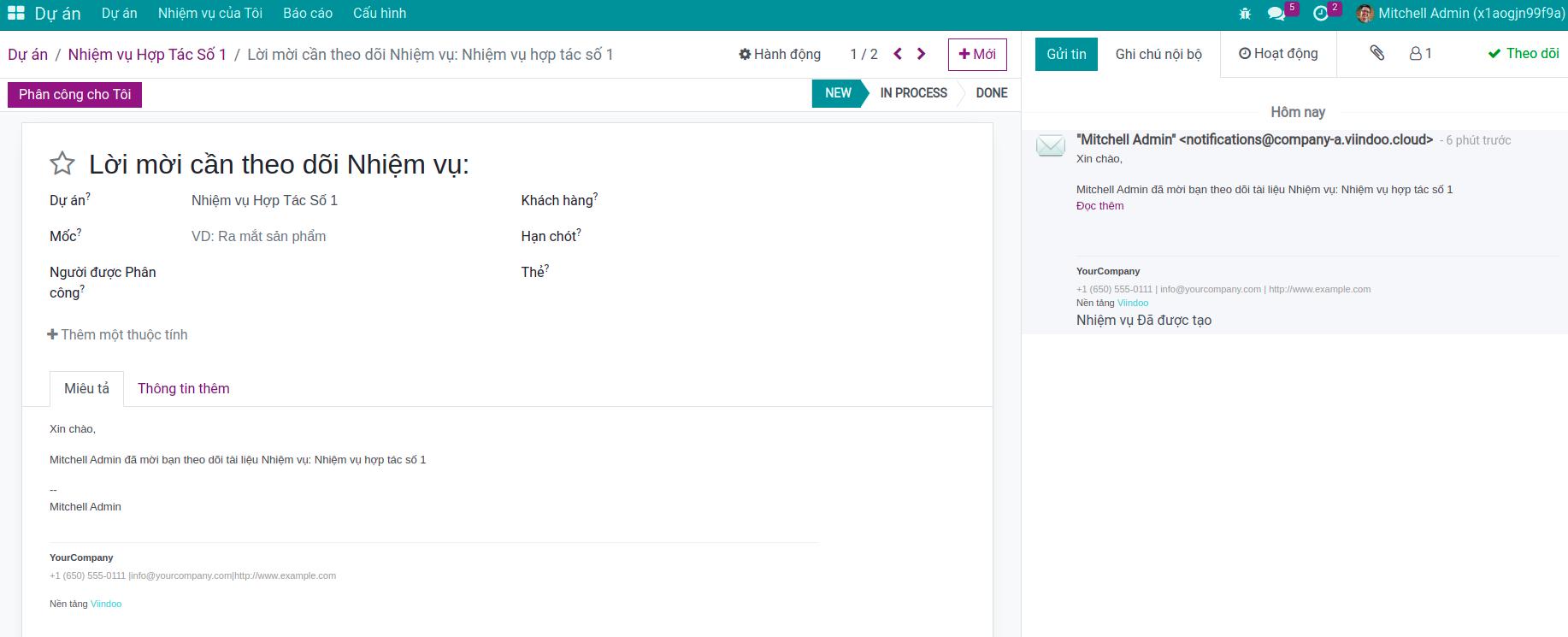Show followers list person icon
Image resolution: width=1568 pixels, height=637 pixels.
point(1420,53)
